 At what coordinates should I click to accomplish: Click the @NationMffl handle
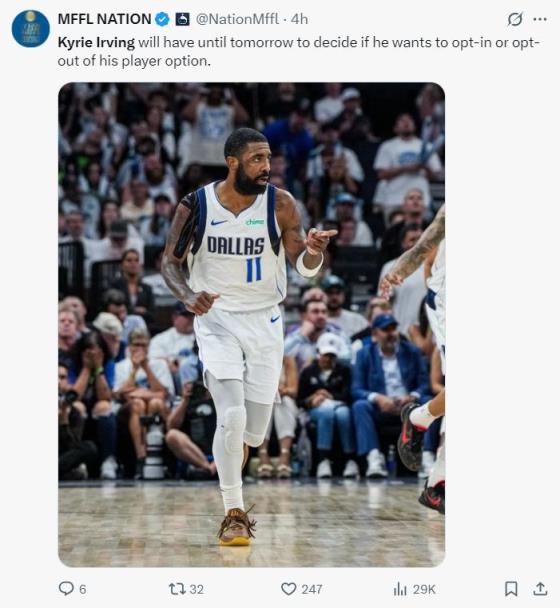[237, 19]
